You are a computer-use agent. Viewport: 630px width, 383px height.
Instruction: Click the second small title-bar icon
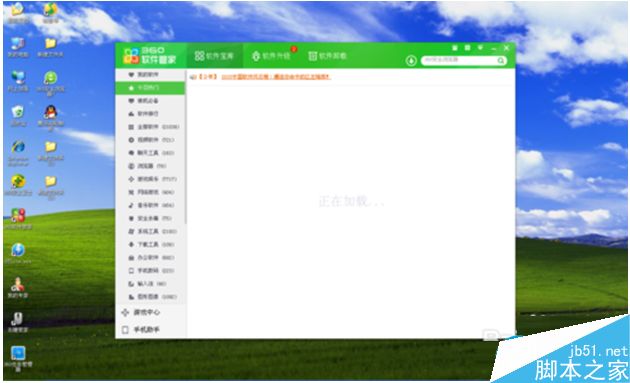tap(467, 48)
